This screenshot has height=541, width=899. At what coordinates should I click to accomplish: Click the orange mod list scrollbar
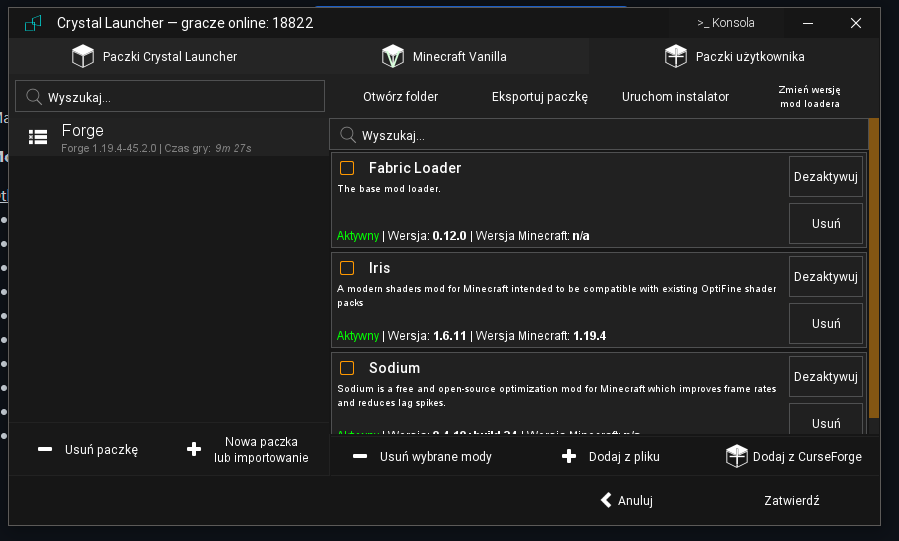click(x=874, y=267)
